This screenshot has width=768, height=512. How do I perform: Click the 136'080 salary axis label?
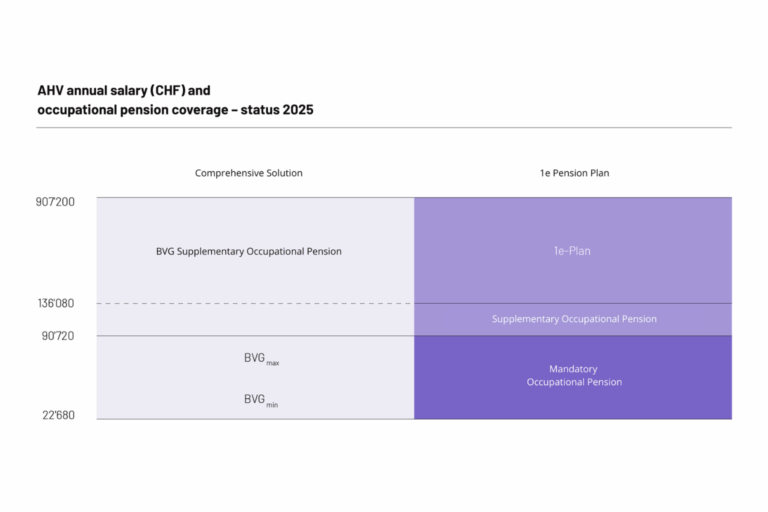point(55,303)
